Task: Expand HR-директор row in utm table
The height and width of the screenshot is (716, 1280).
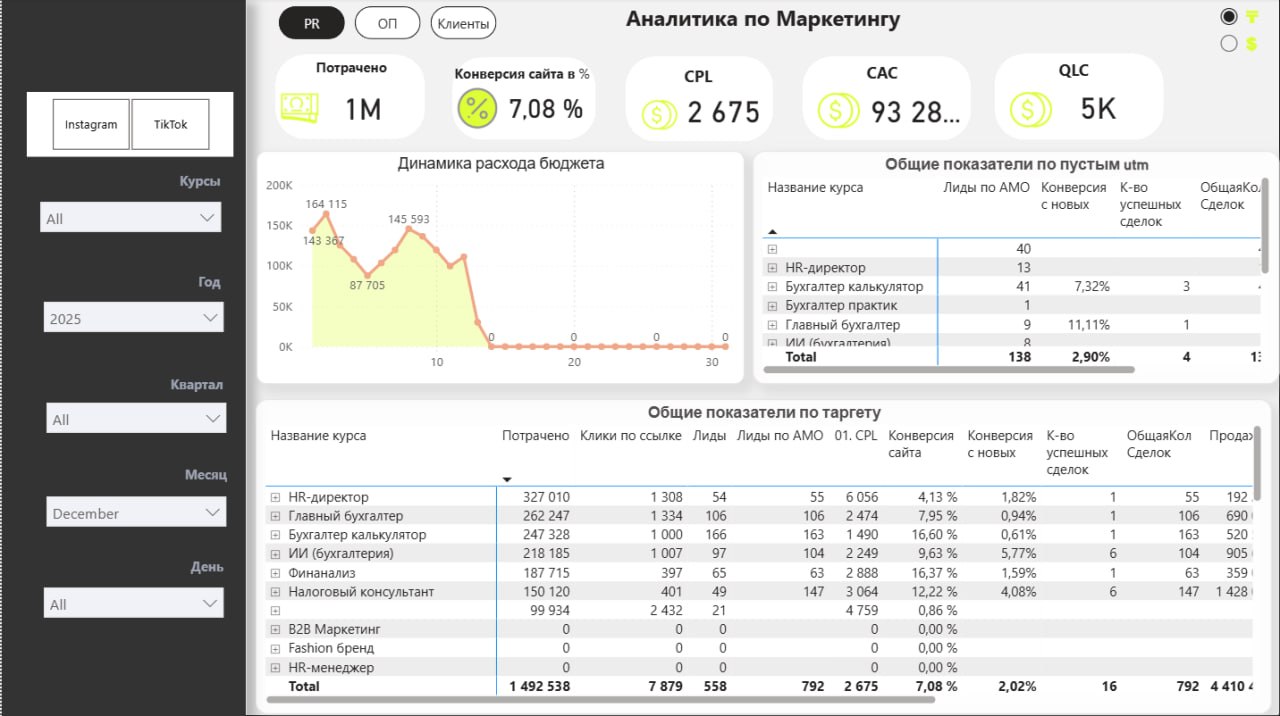Action: 772,268
